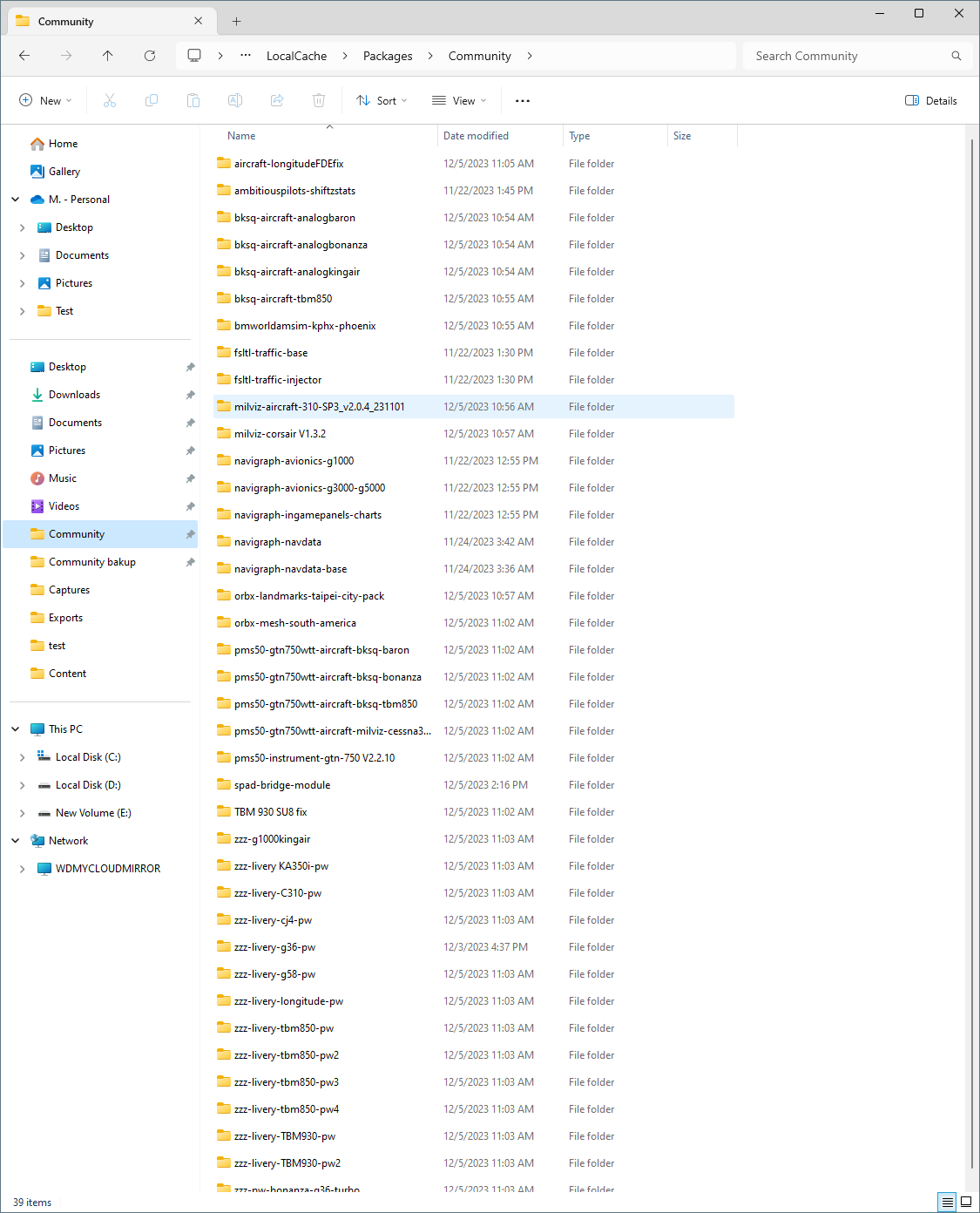Click pin icon next to Downloads
The image size is (980, 1213).
pyautogui.click(x=190, y=395)
